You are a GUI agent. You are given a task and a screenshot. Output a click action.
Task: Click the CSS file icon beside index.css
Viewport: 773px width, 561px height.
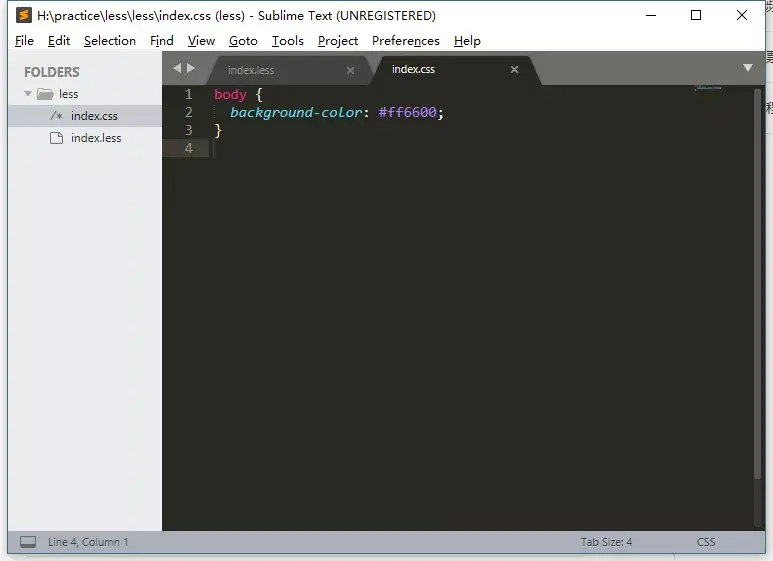57,116
